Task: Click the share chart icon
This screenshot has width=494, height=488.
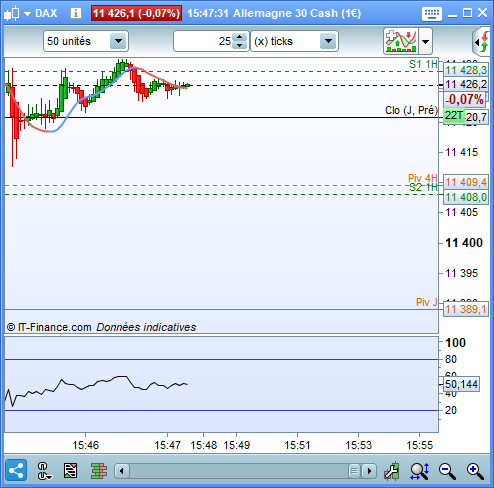Action: [16, 471]
